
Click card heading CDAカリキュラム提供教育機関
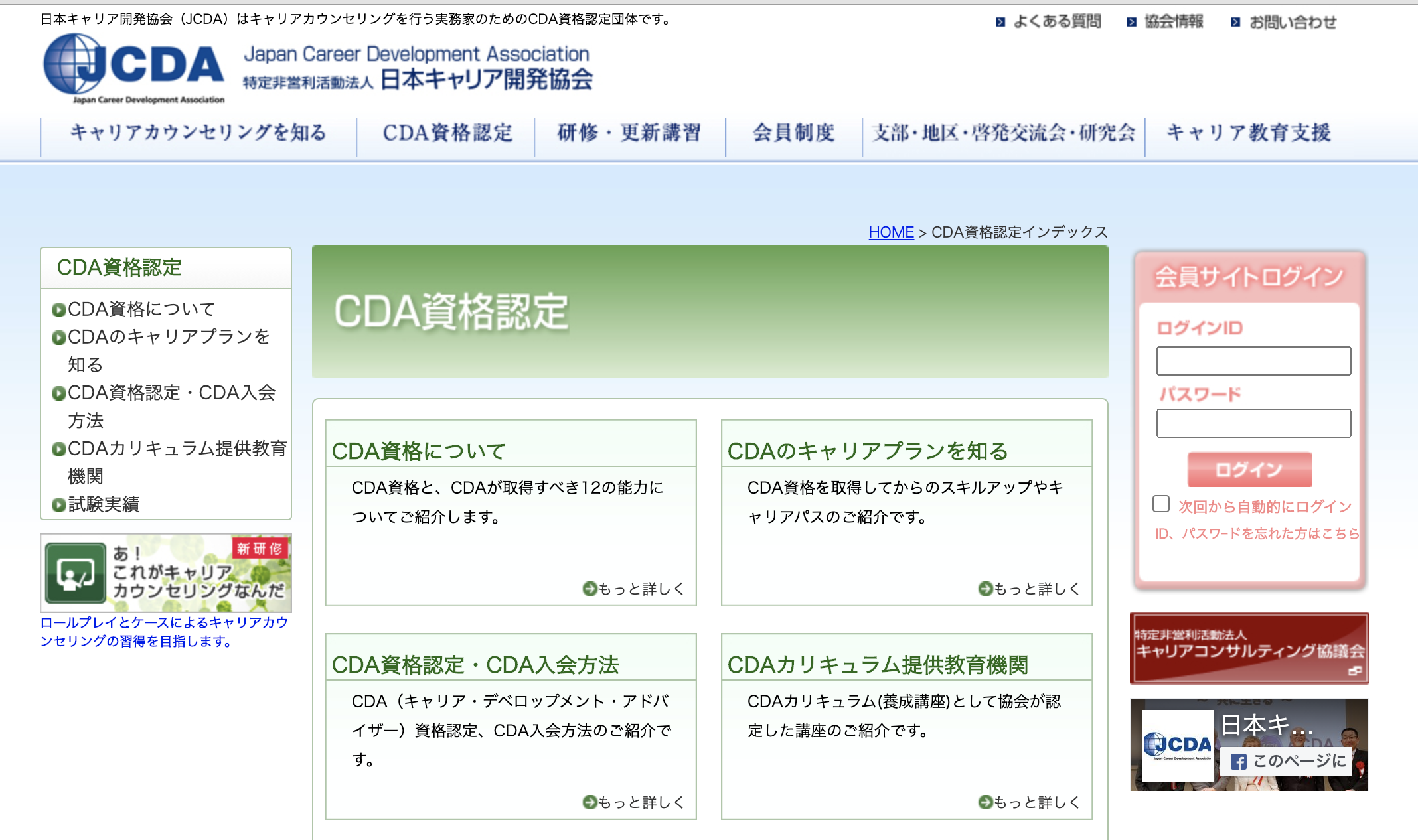pyautogui.click(x=878, y=665)
